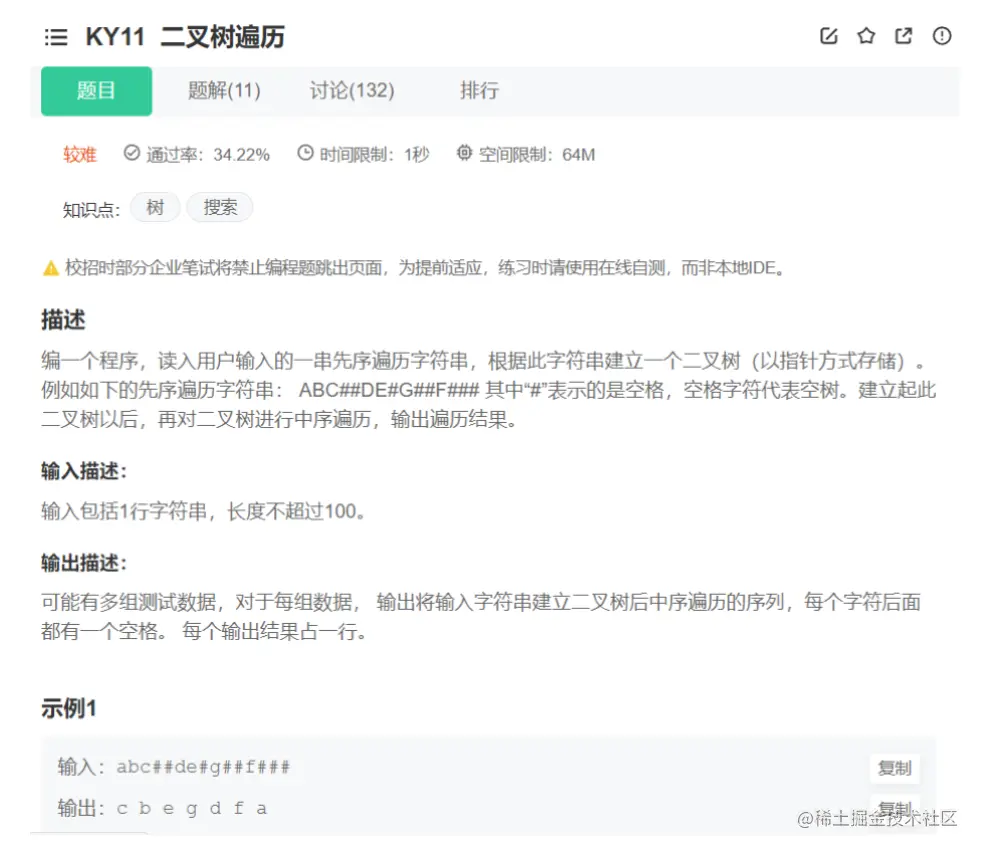
Task: Click the pass rate checkmark icon
Action: click(x=131, y=153)
